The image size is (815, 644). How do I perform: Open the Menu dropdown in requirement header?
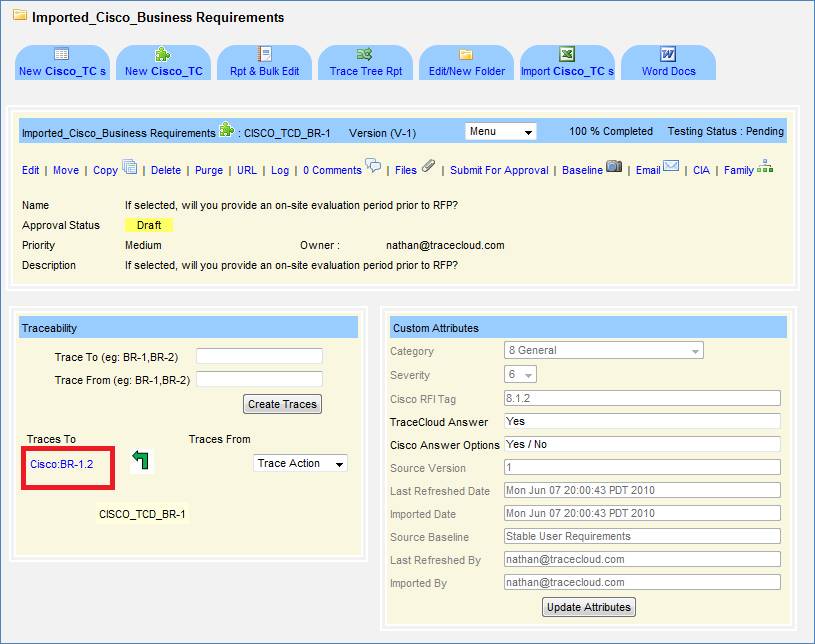(x=501, y=132)
